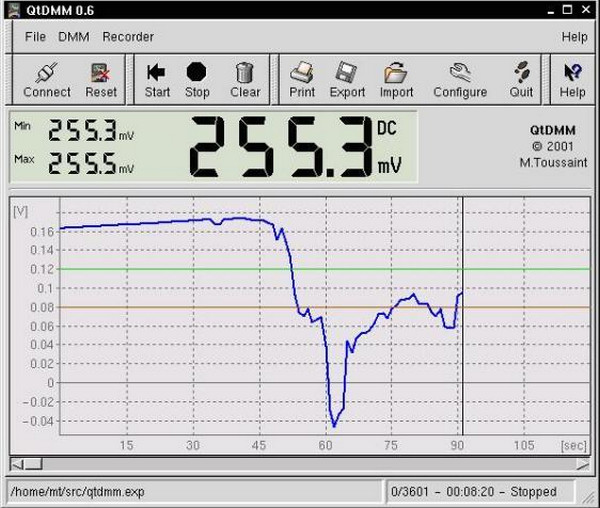The image size is (600, 508).
Task: Click the What's This Help icon
Action: [572, 72]
